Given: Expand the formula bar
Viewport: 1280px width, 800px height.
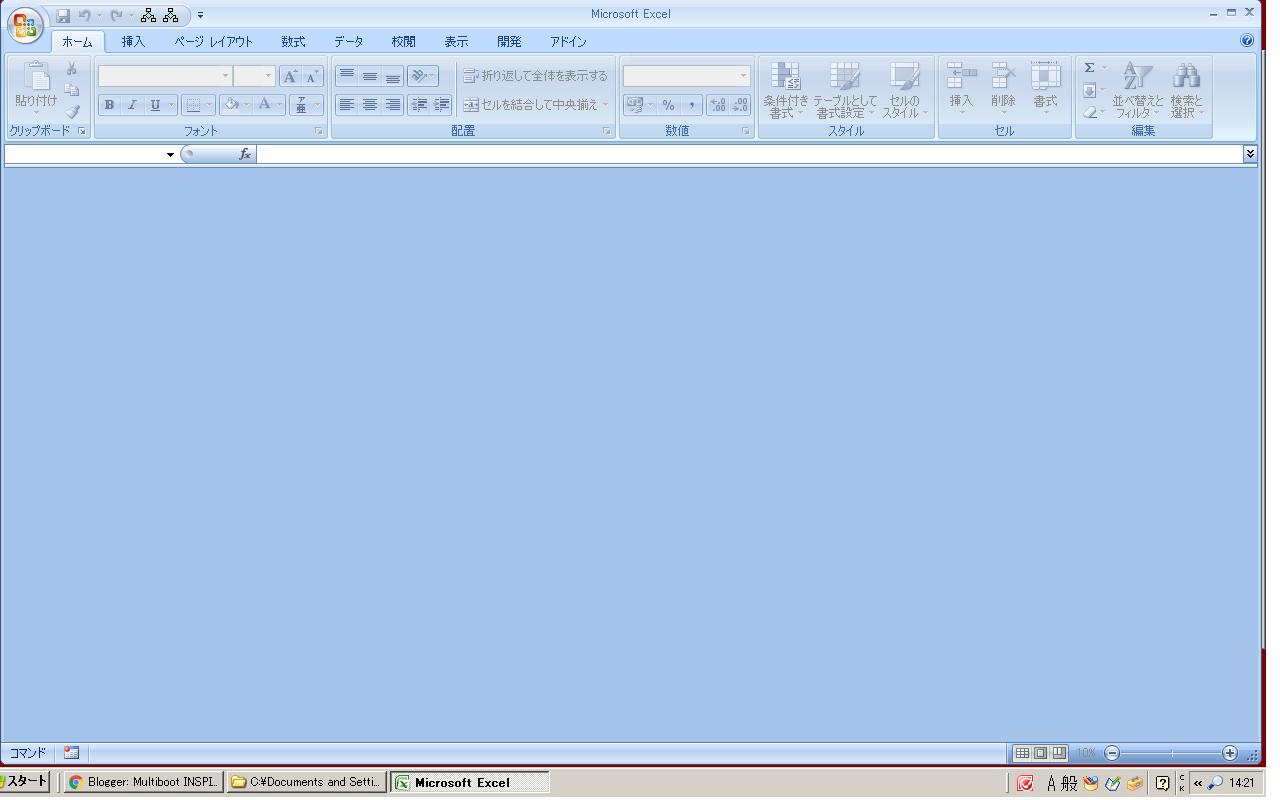Looking at the screenshot, I should click(1250, 153).
